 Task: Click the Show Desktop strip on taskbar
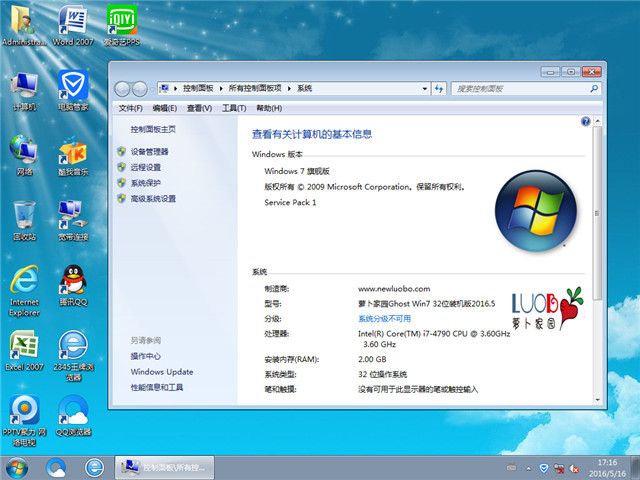click(636, 468)
